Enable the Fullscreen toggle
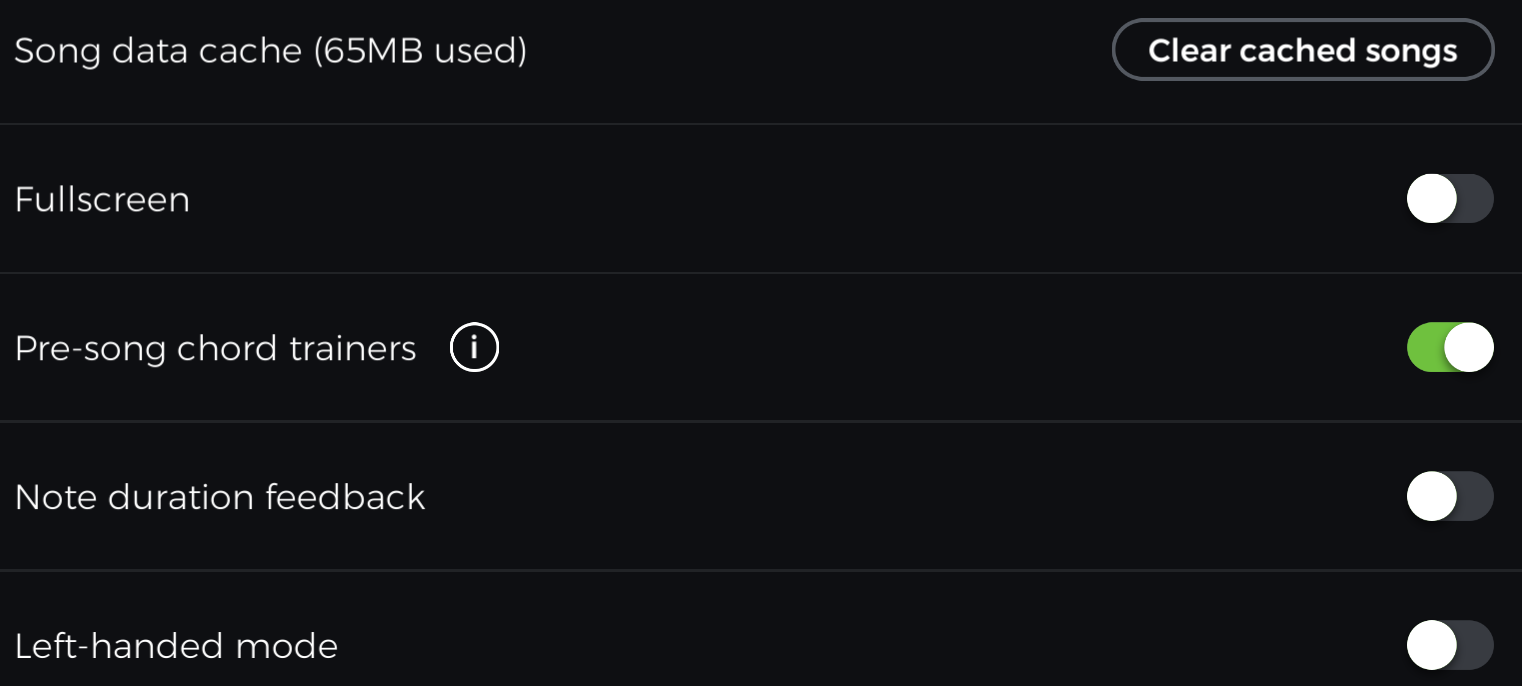Screen dimensions: 1522x686 pyautogui.click(x=1449, y=199)
